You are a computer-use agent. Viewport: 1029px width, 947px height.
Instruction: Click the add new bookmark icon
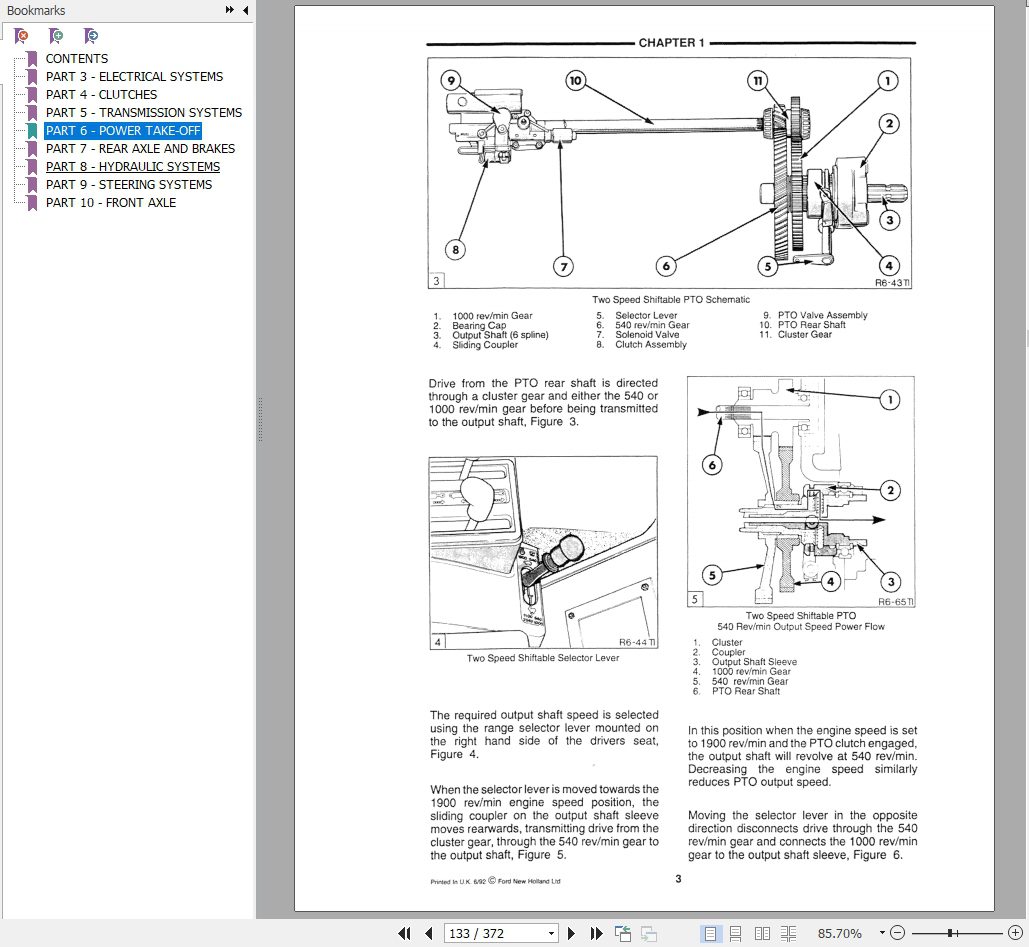pos(55,35)
